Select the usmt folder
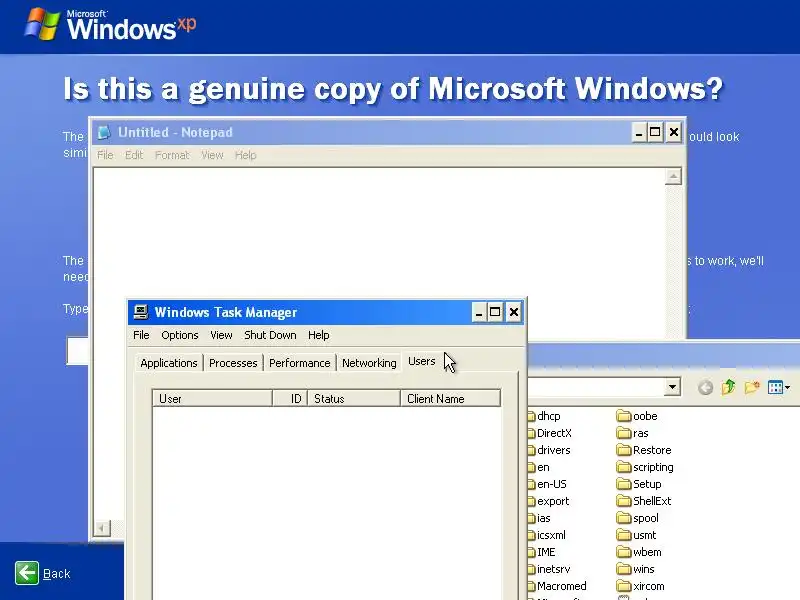The width and height of the screenshot is (800, 600). pyautogui.click(x=636, y=535)
